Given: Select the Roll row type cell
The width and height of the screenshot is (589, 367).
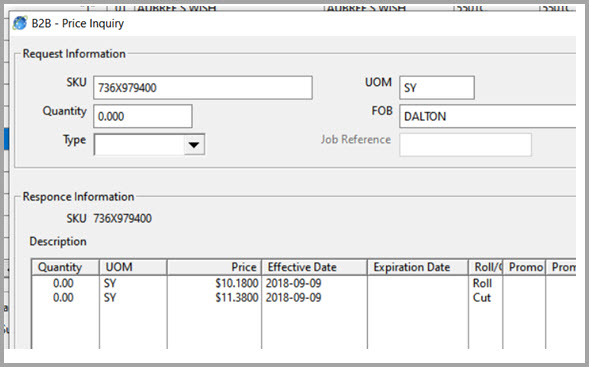Looking at the screenshot, I should point(482,283).
